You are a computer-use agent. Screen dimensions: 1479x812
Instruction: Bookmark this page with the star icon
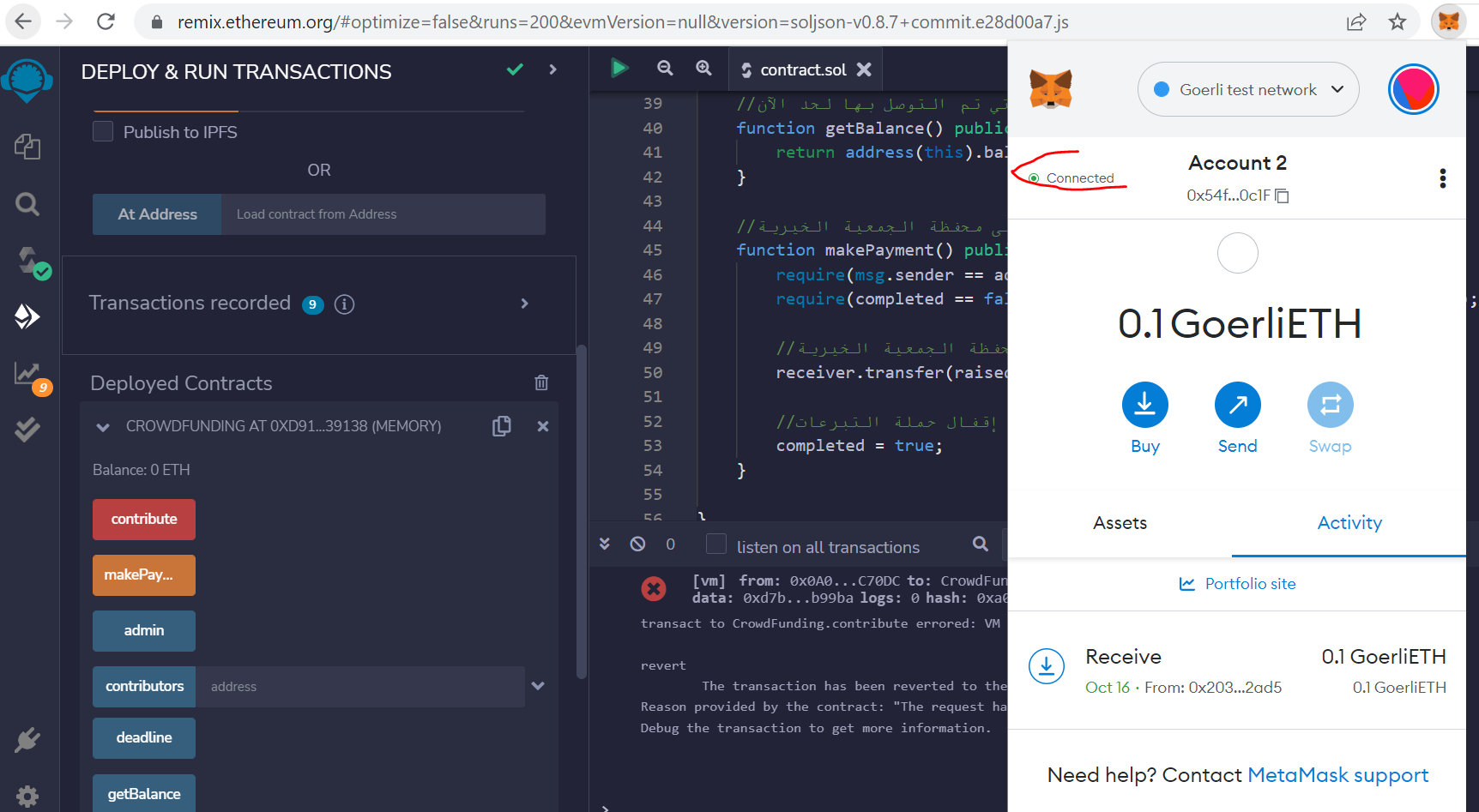pos(1398,22)
